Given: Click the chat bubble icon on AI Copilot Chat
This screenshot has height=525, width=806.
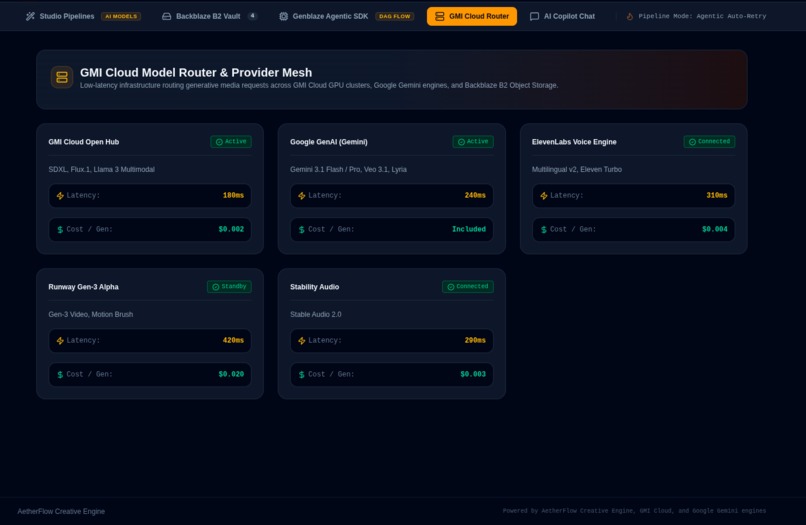Looking at the screenshot, I should tap(535, 16).
